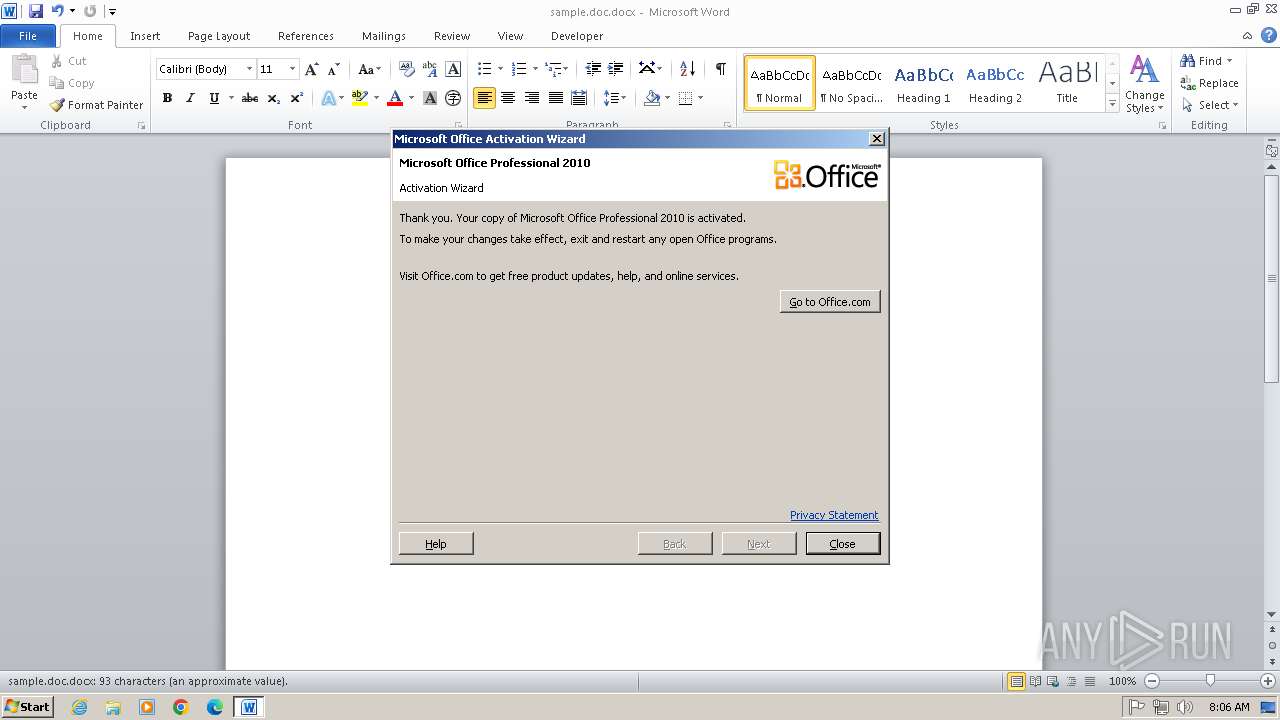Image resolution: width=1280 pixels, height=720 pixels.
Task: Open File Explorer from the taskbar
Action: point(113,707)
